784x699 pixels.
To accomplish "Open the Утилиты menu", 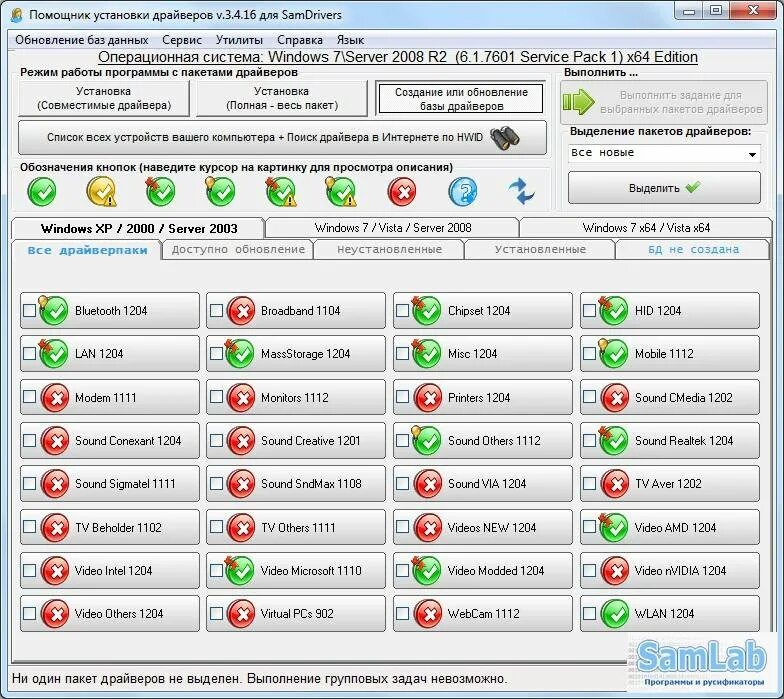I will [239, 40].
